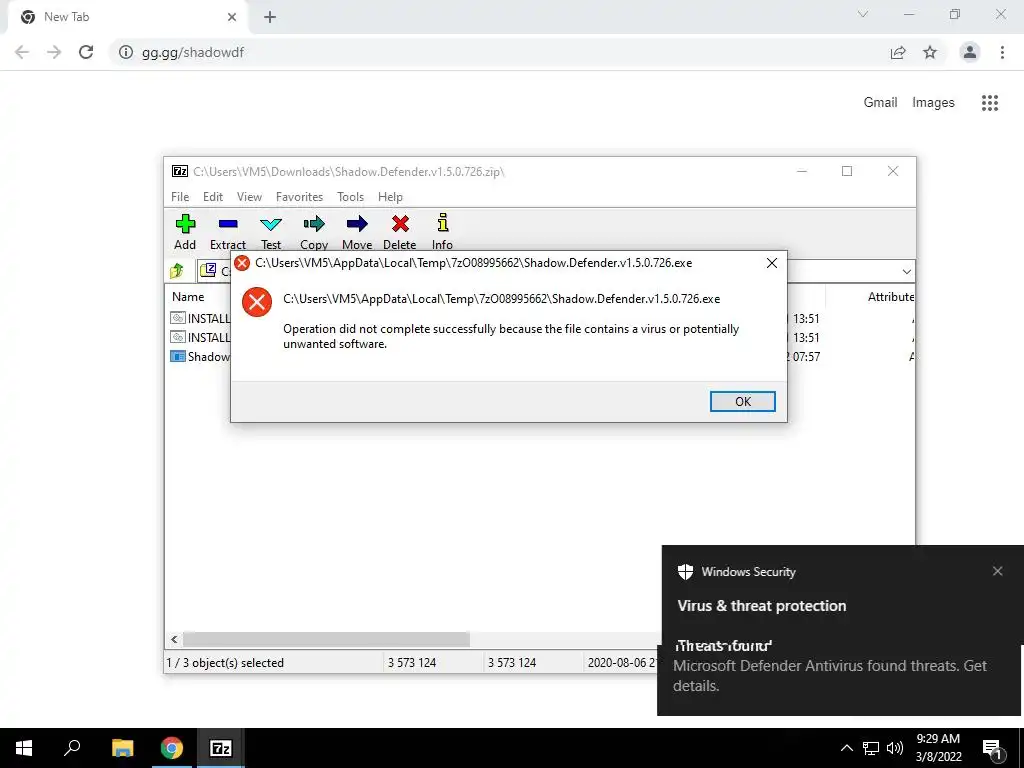The image size is (1024, 768).
Task: Open the Favorites menu
Action: (x=299, y=197)
